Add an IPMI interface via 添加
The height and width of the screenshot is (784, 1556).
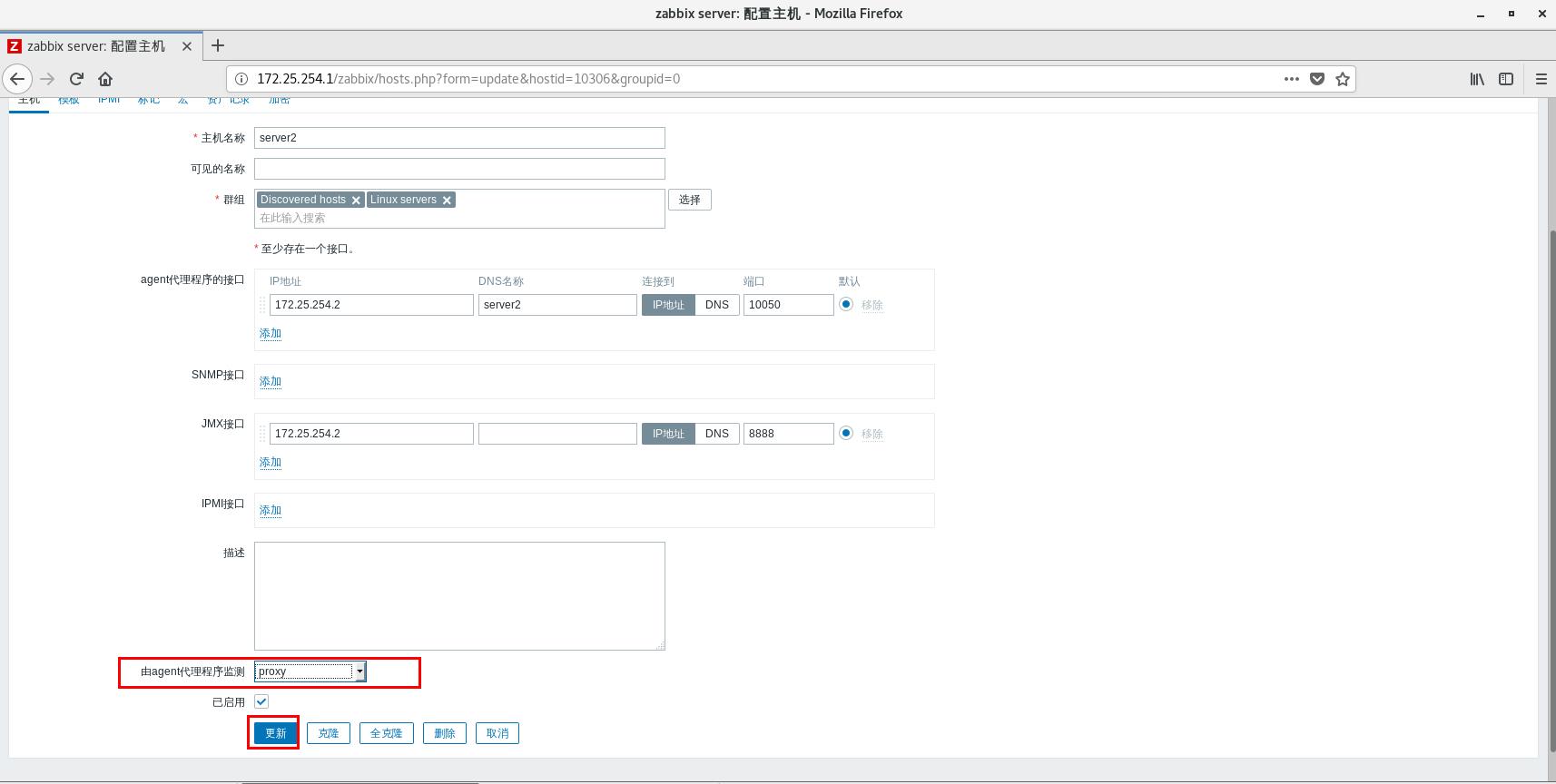[271, 510]
